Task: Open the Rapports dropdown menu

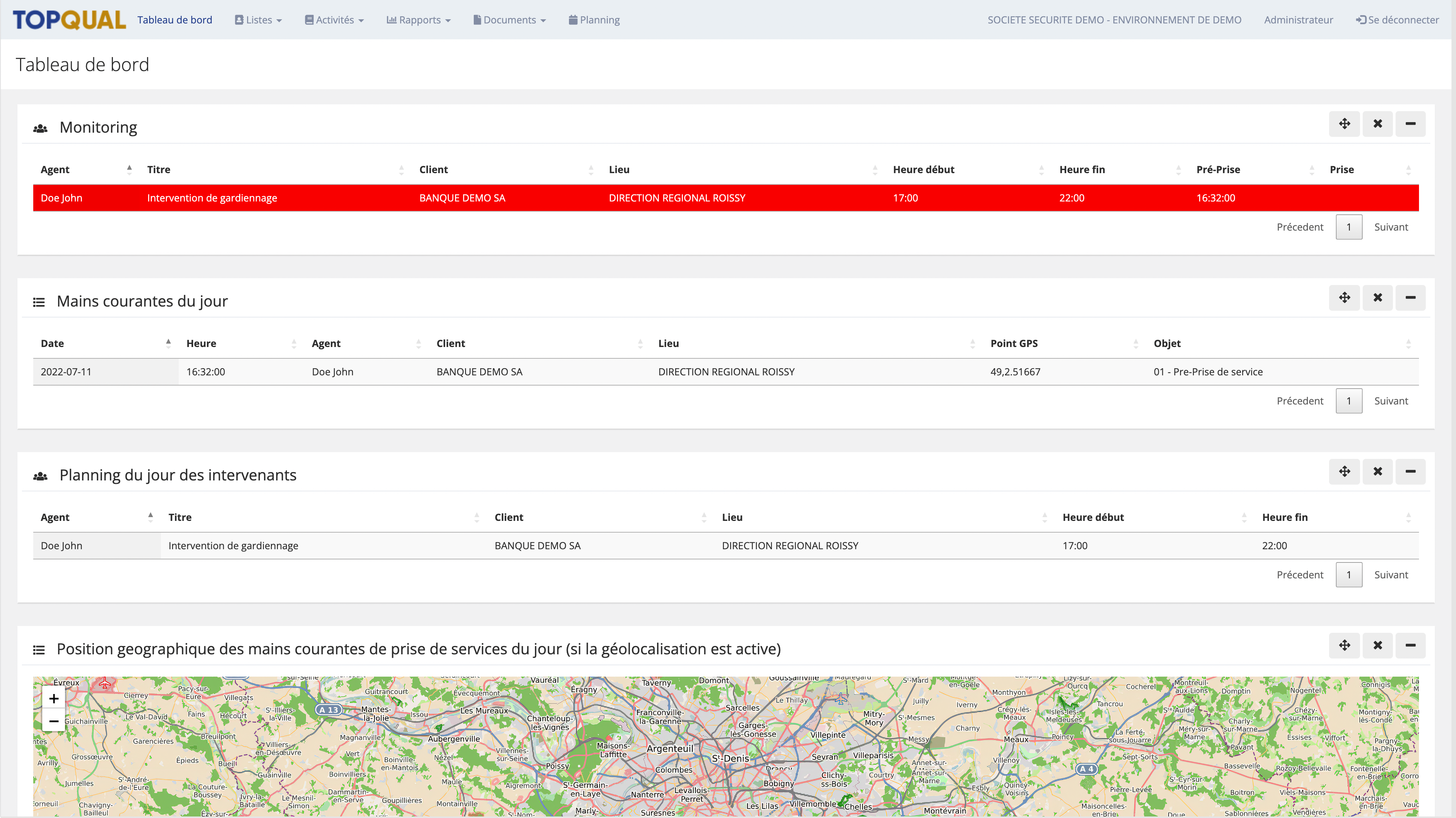Action: click(x=419, y=20)
